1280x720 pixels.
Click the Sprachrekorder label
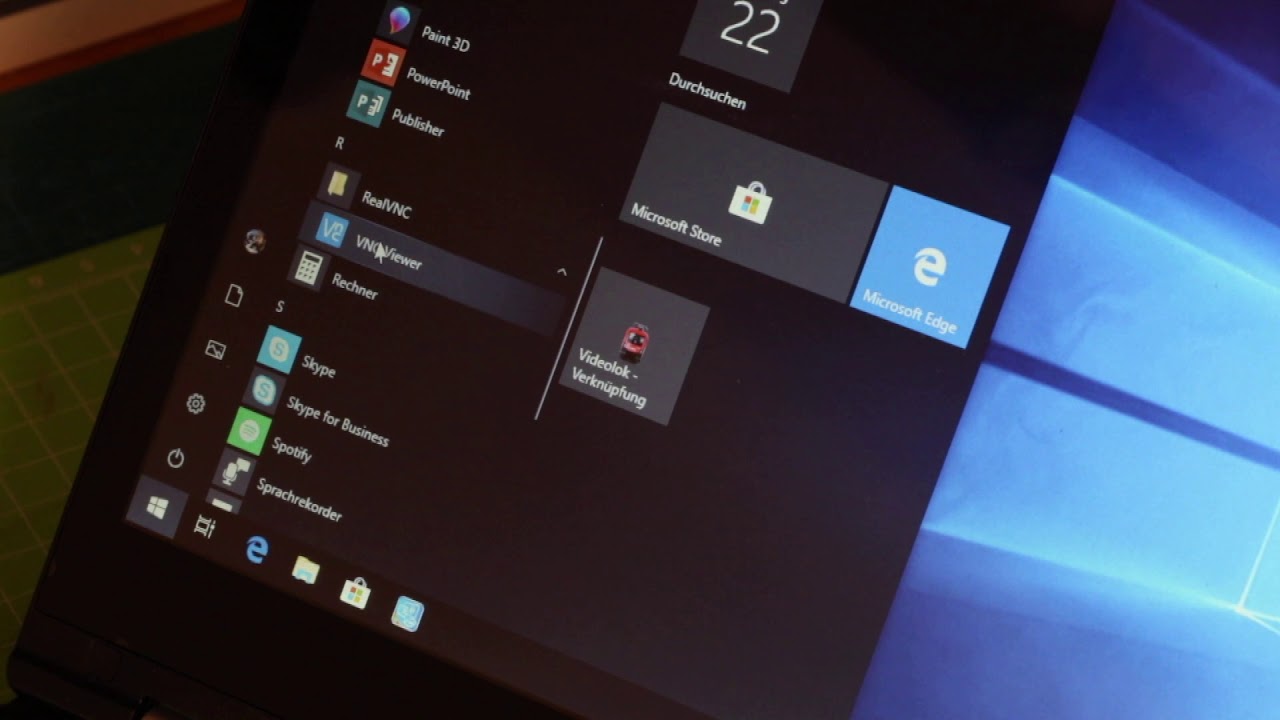click(x=299, y=500)
